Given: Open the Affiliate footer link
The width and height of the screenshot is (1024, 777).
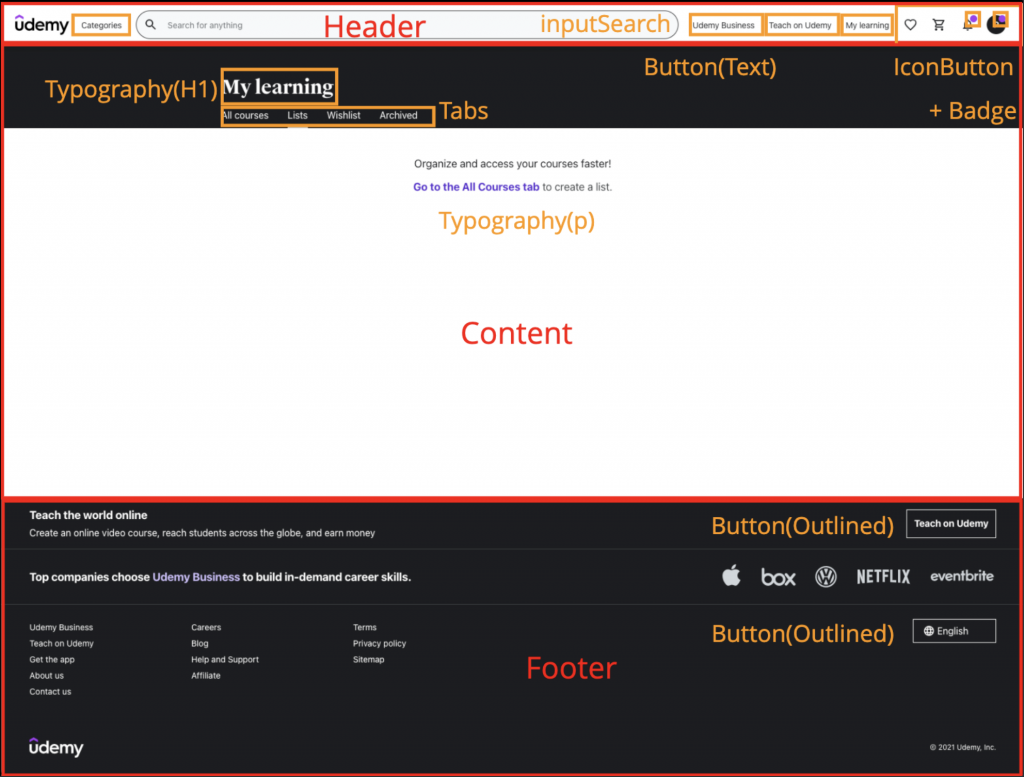Looking at the screenshot, I should [x=206, y=676].
